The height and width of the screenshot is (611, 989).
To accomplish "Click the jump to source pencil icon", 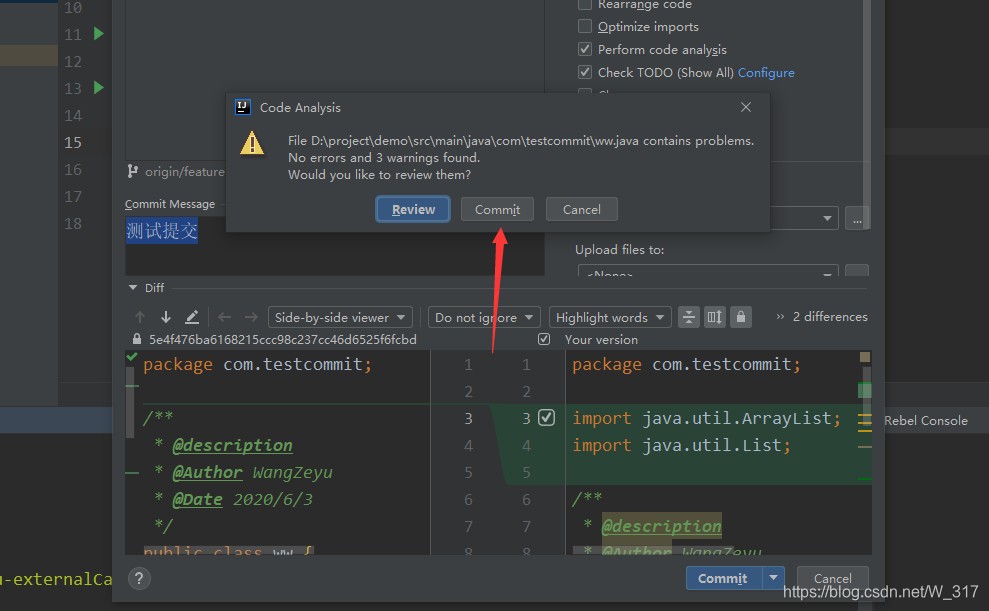I will (x=192, y=317).
